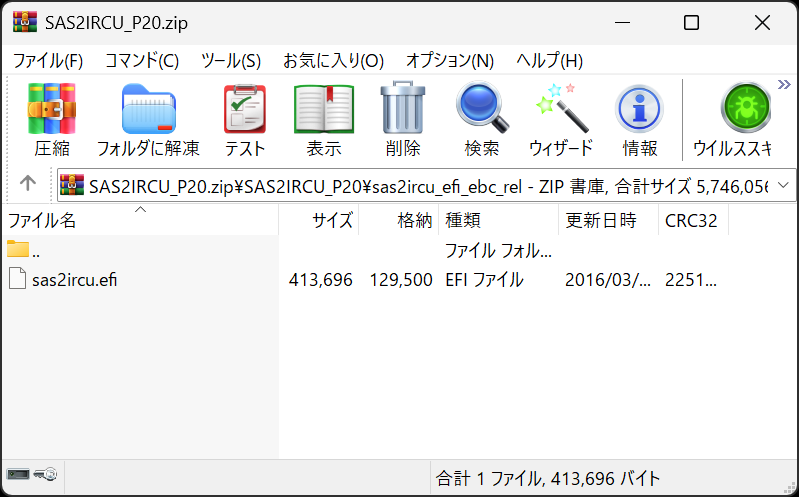Click the 129,500 packed size cell

(401, 280)
